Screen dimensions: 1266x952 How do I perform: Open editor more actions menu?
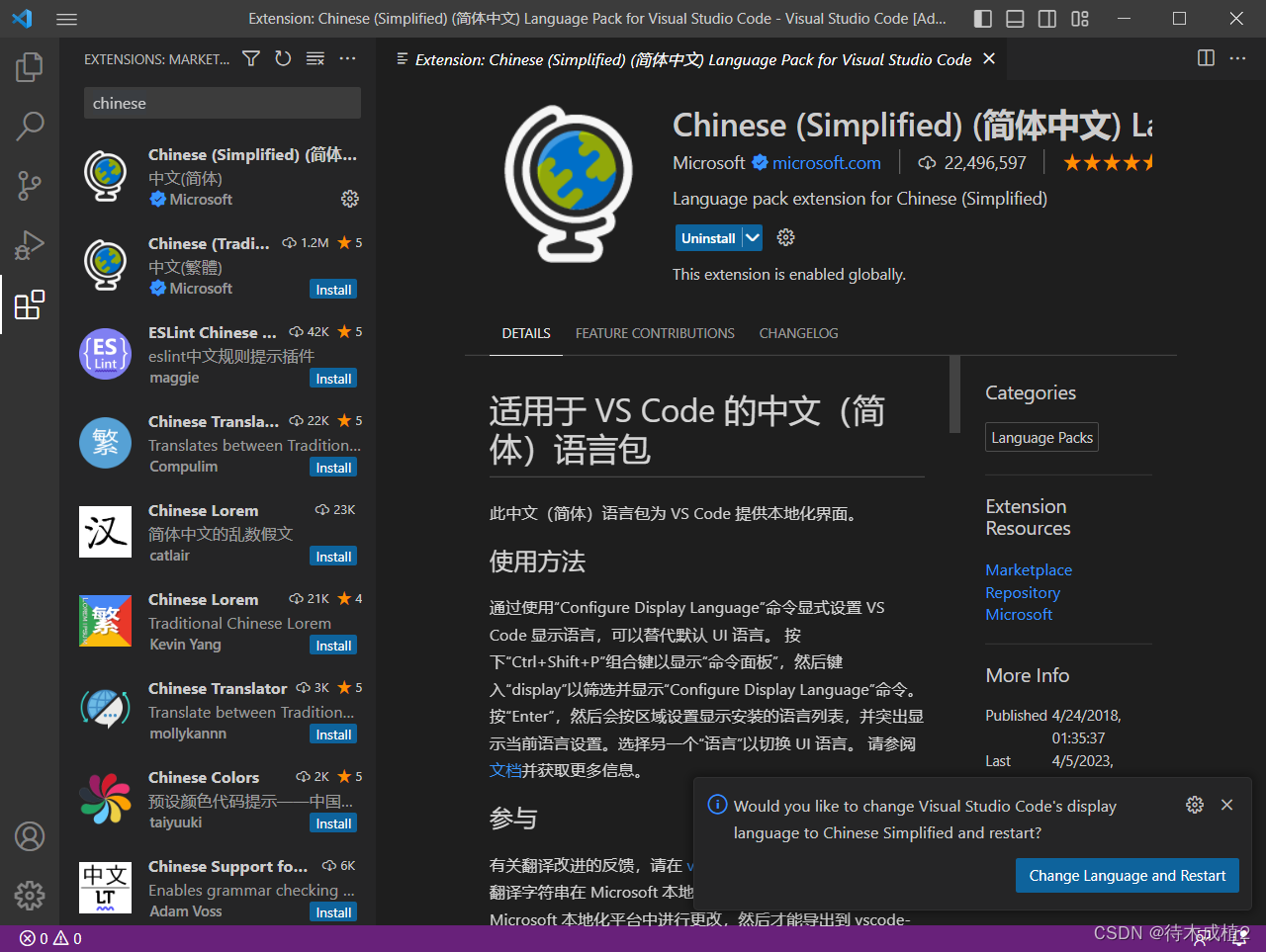(x=1237, y=58)
